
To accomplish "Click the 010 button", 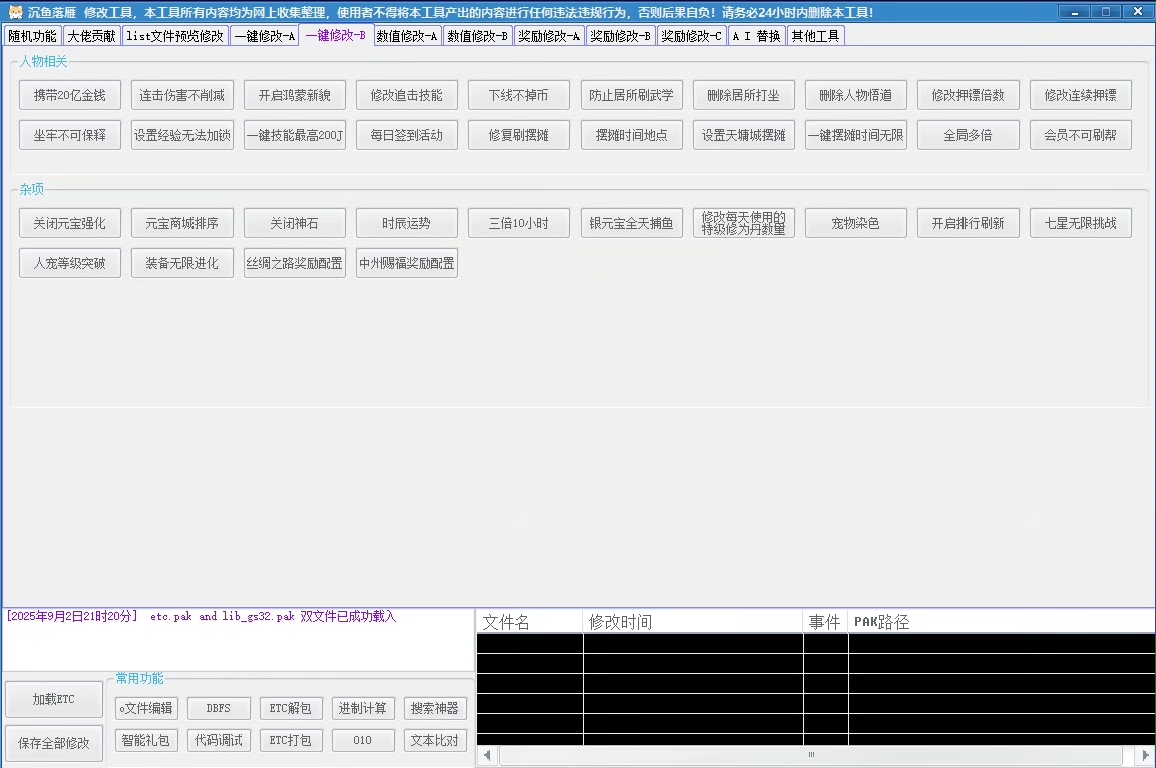I will pyautogui.click(x=363, y=740).
